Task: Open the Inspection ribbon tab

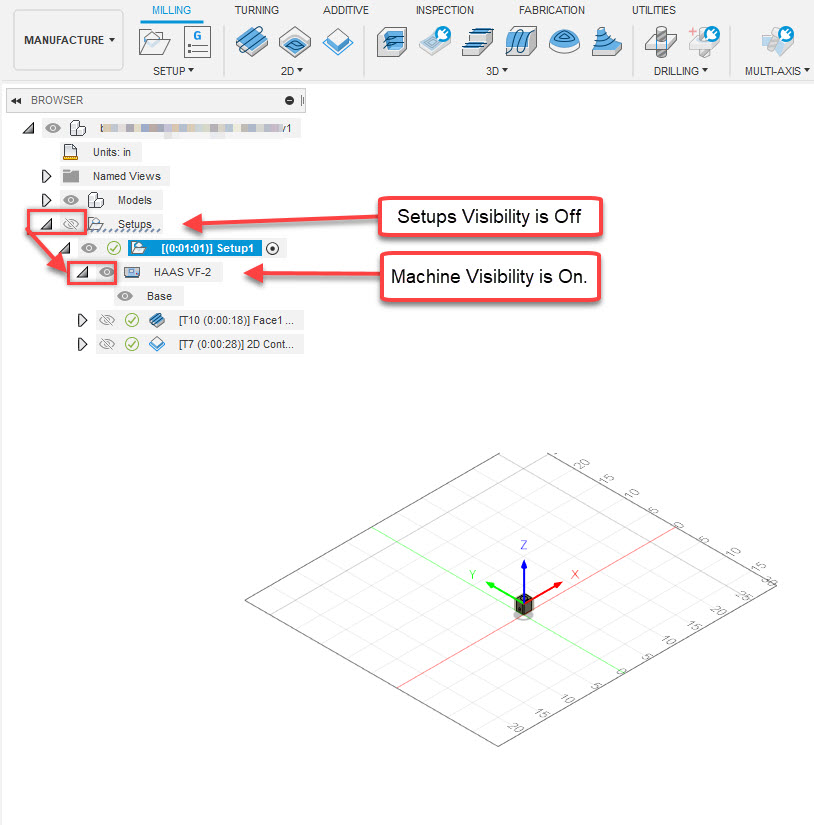Action: [x=444, y=10]
